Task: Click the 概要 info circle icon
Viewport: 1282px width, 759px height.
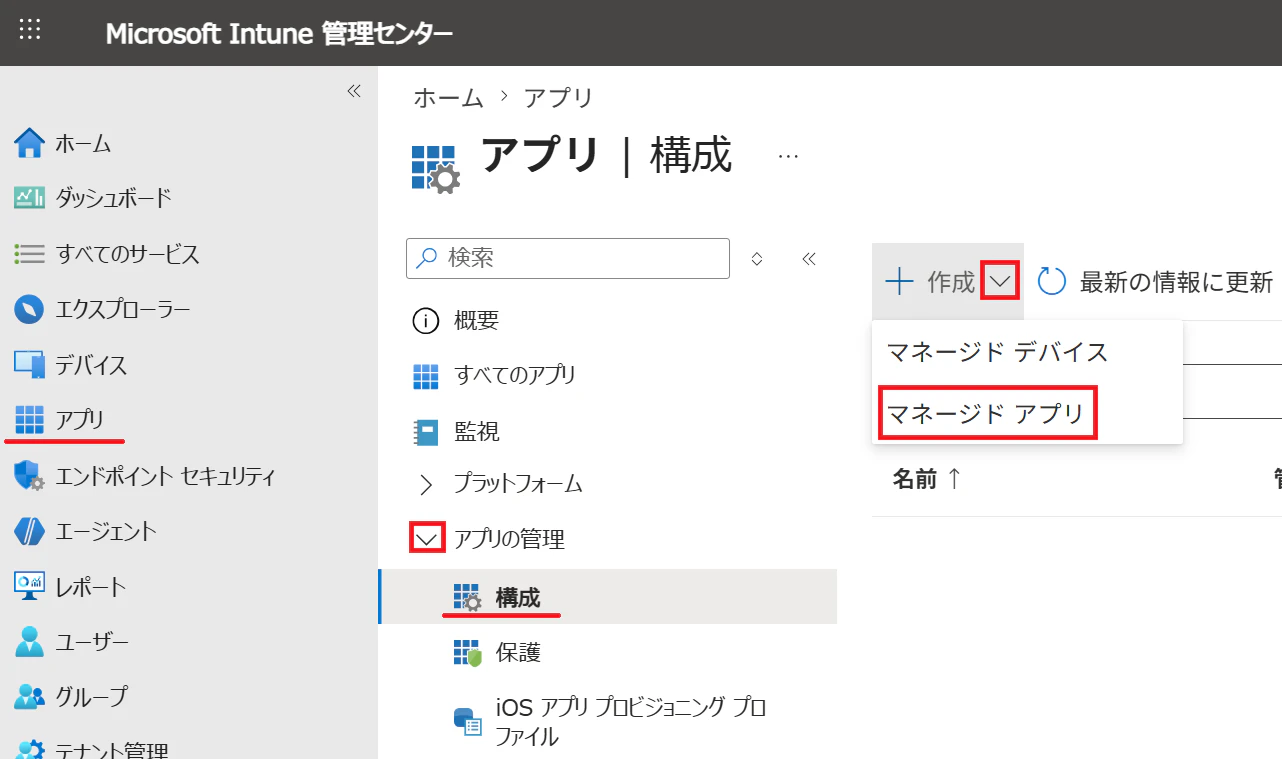Action: click(426, 321)
